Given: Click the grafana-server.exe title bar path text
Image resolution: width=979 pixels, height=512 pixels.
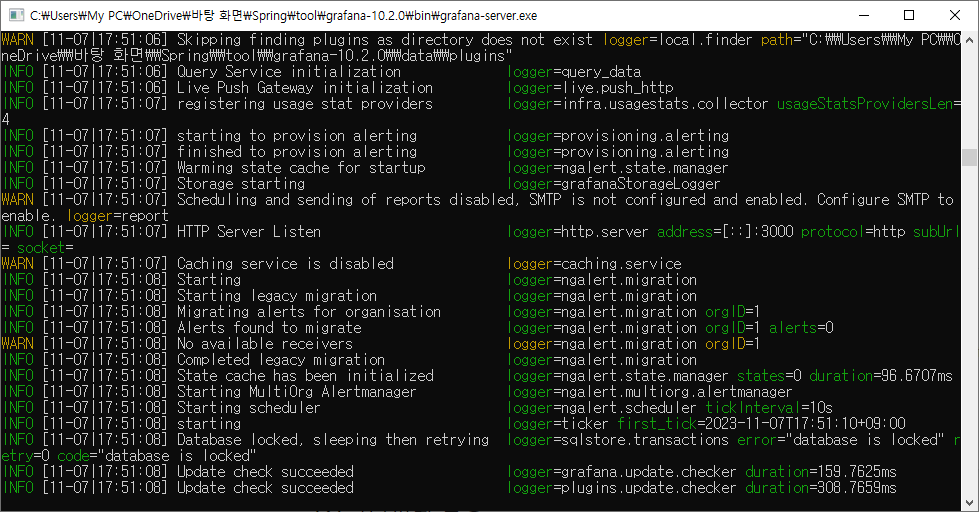Looking at the screenshot, I should pyautogui.click(x=283, y=15).
